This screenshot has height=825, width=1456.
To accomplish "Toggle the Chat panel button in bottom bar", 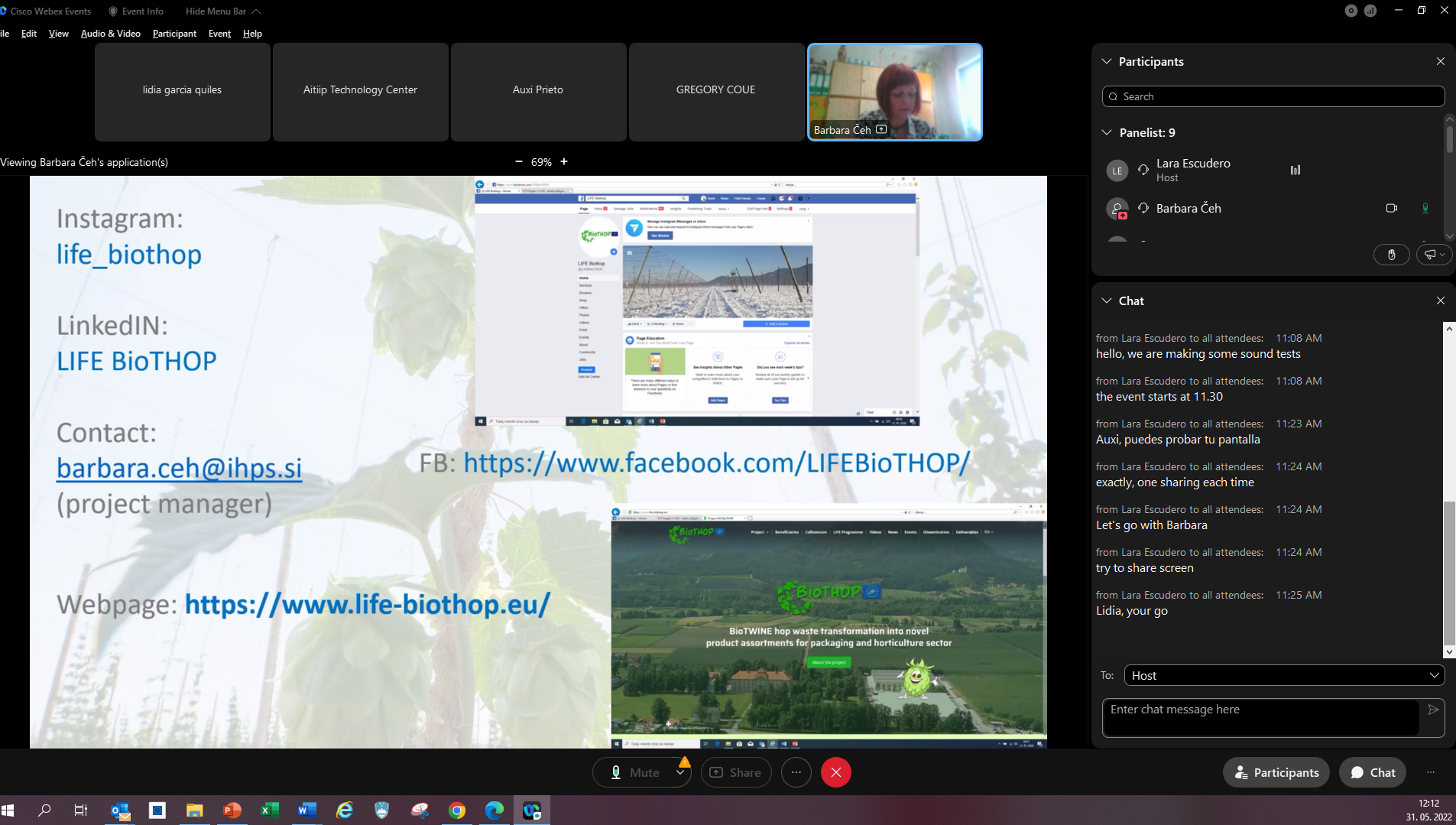I will point(1373,772).
